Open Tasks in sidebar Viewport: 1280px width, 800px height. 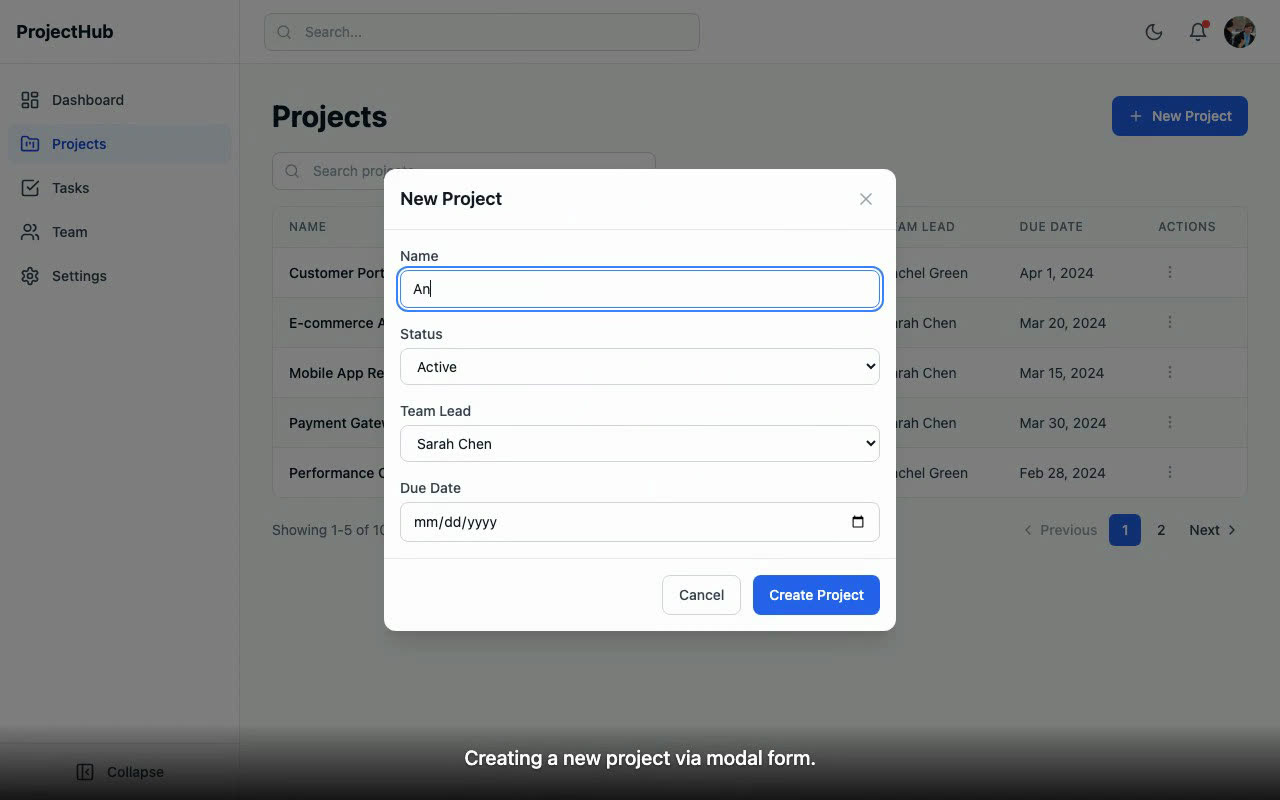coord(120,188)
